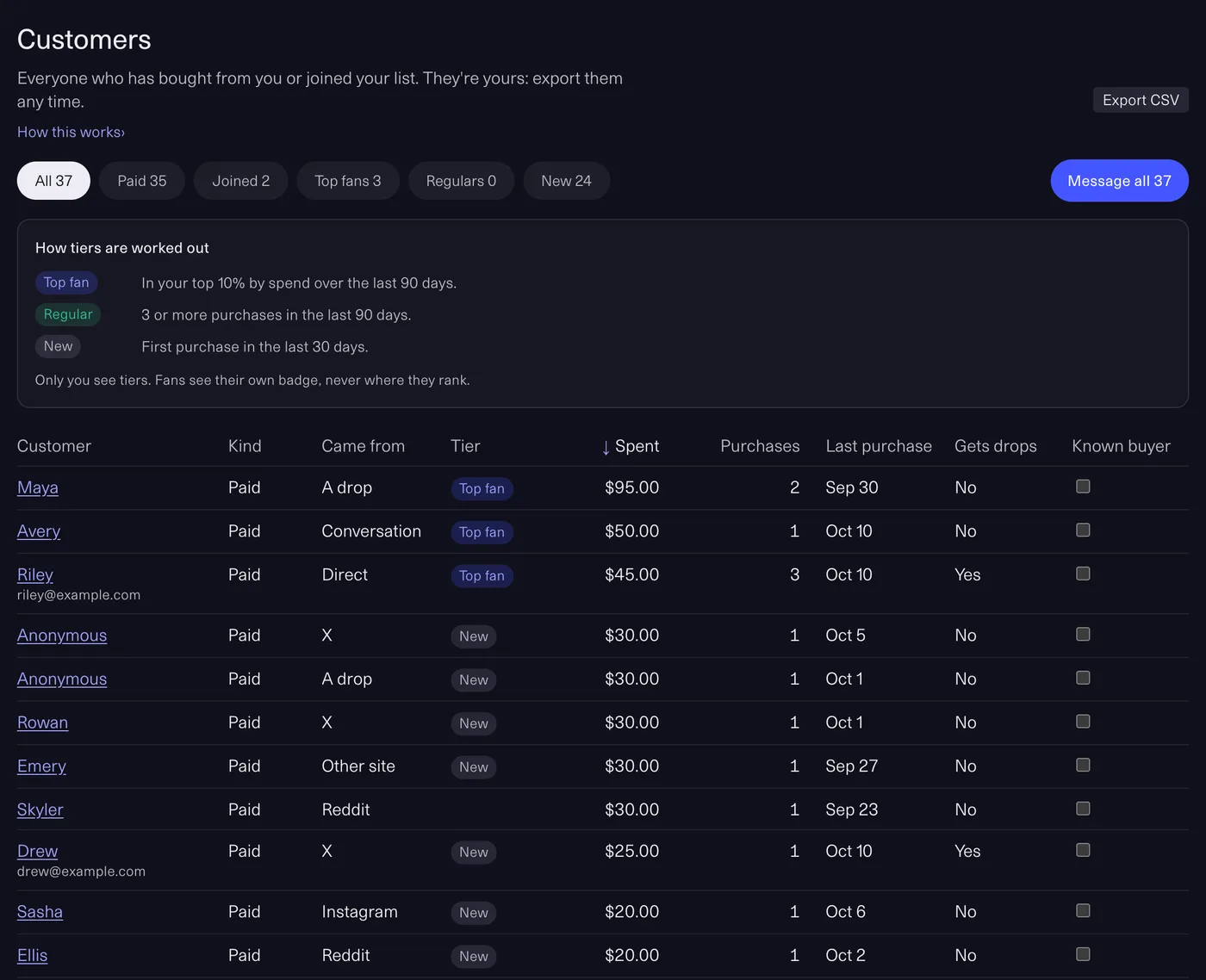Click the Sep 23 last purchase date
Screen dimensions: 1206x980
click(x=852, y=809)
